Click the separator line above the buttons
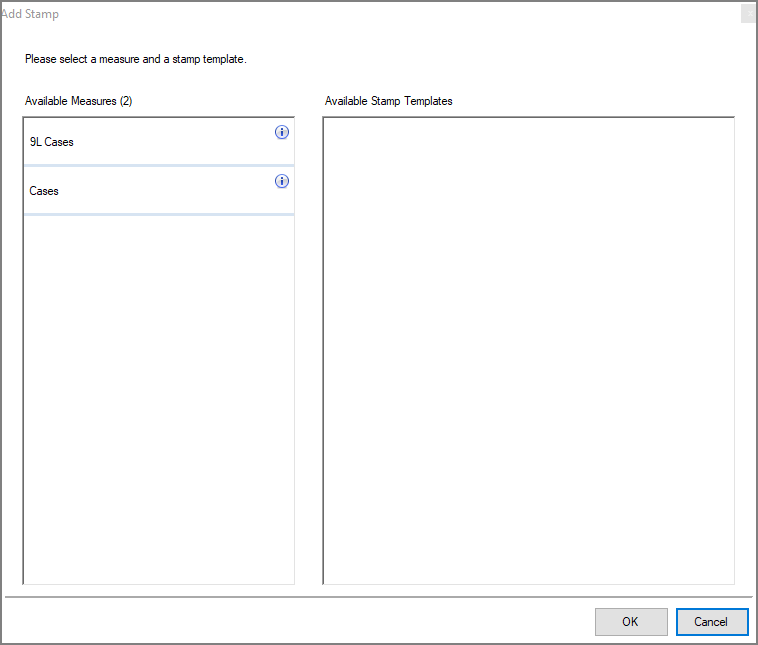This screenshot has height=645, width=758. [379, 597]
